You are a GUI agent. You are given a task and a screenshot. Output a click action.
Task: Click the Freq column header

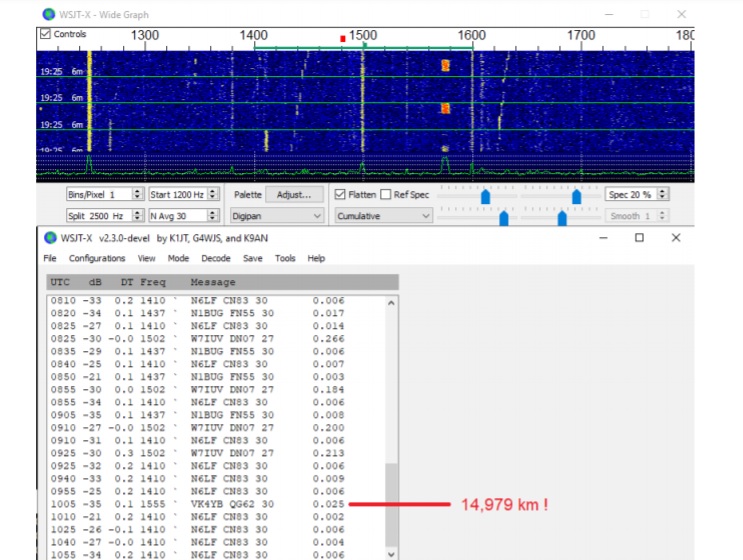click(x=153, y=282)
